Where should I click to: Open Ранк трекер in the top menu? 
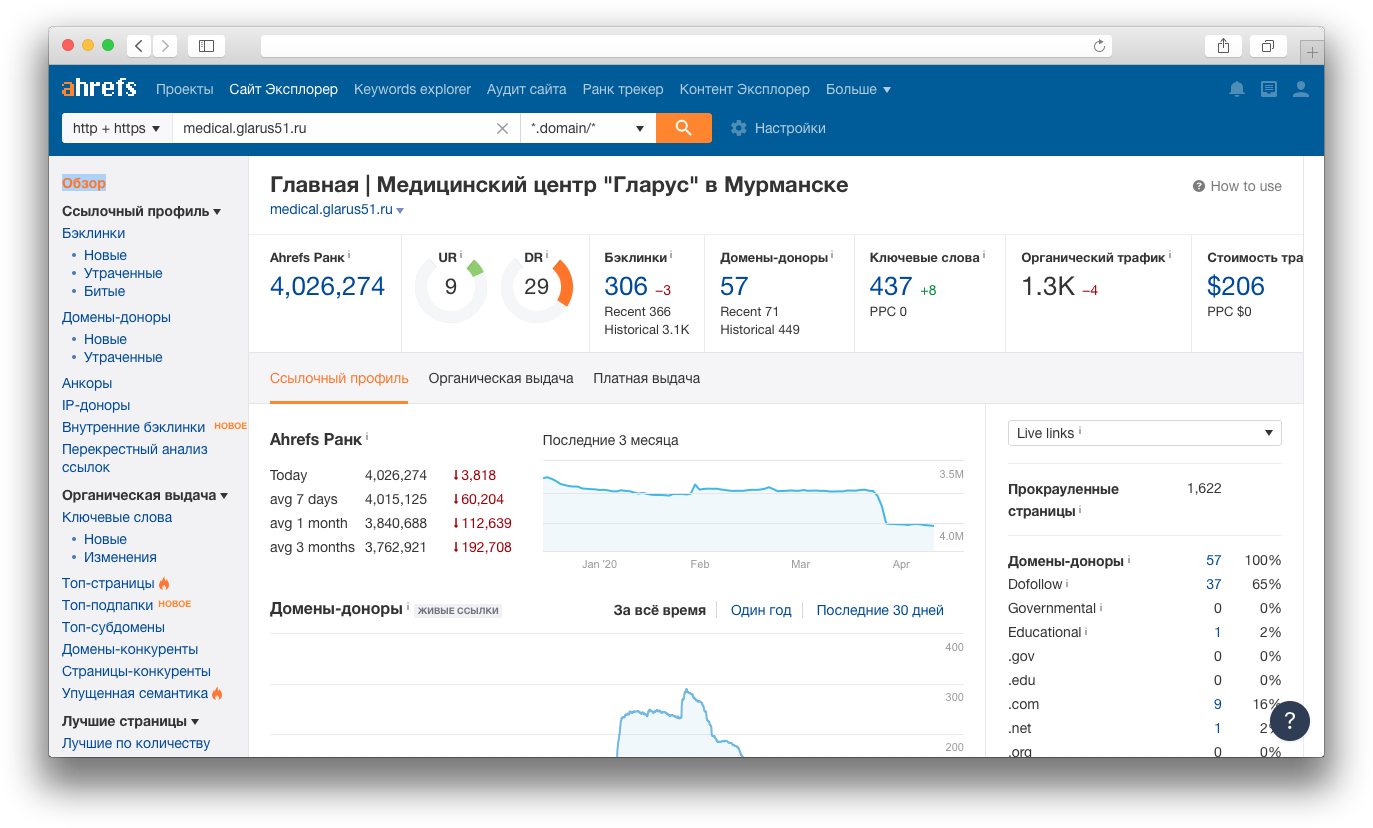[623, 89]
